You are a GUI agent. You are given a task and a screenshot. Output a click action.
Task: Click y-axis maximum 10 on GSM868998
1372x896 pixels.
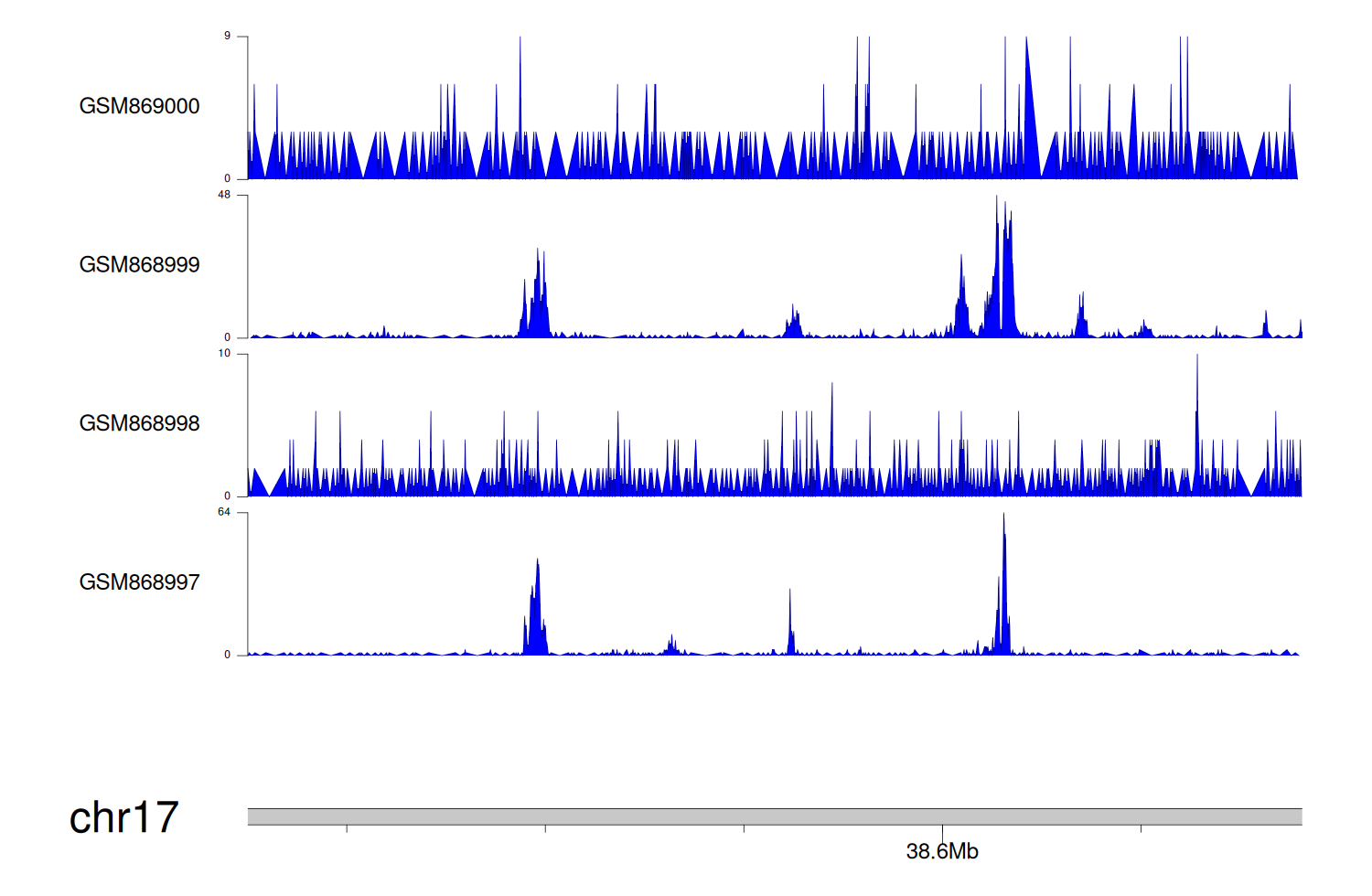click(224, 354)
